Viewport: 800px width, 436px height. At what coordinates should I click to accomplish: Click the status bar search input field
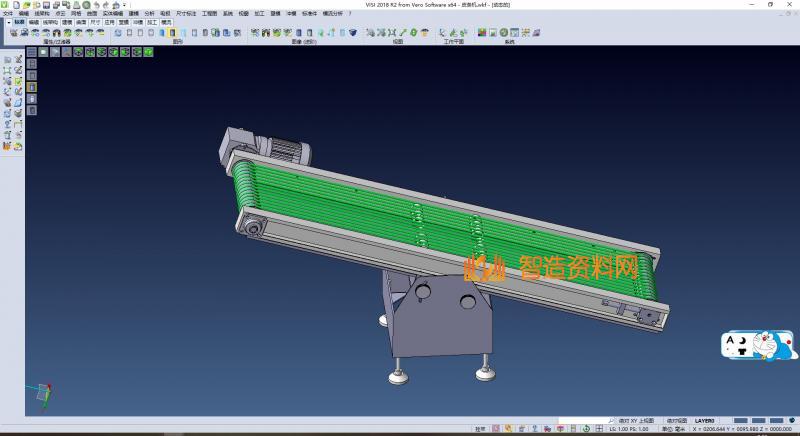pos(583,421)
